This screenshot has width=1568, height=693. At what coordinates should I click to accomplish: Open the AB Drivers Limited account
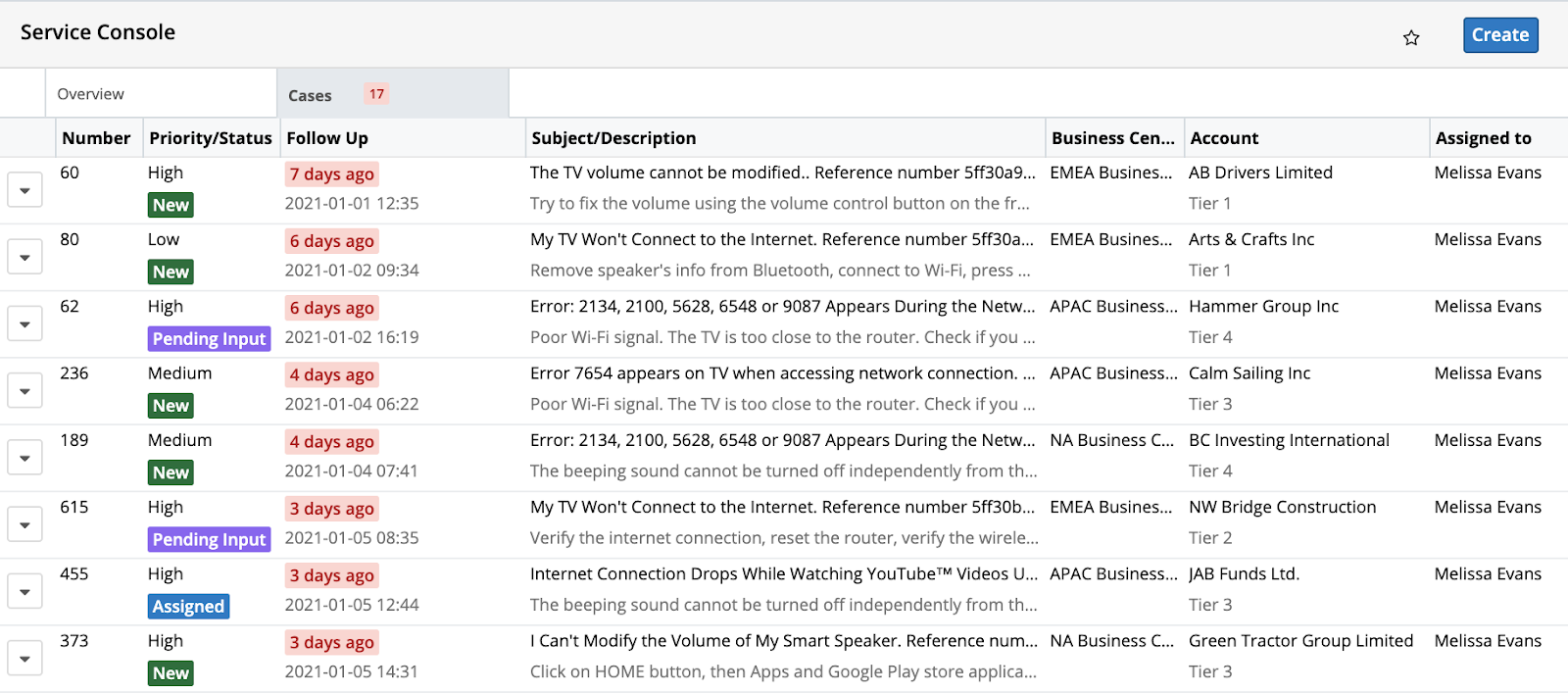[x=1260, y=173]
